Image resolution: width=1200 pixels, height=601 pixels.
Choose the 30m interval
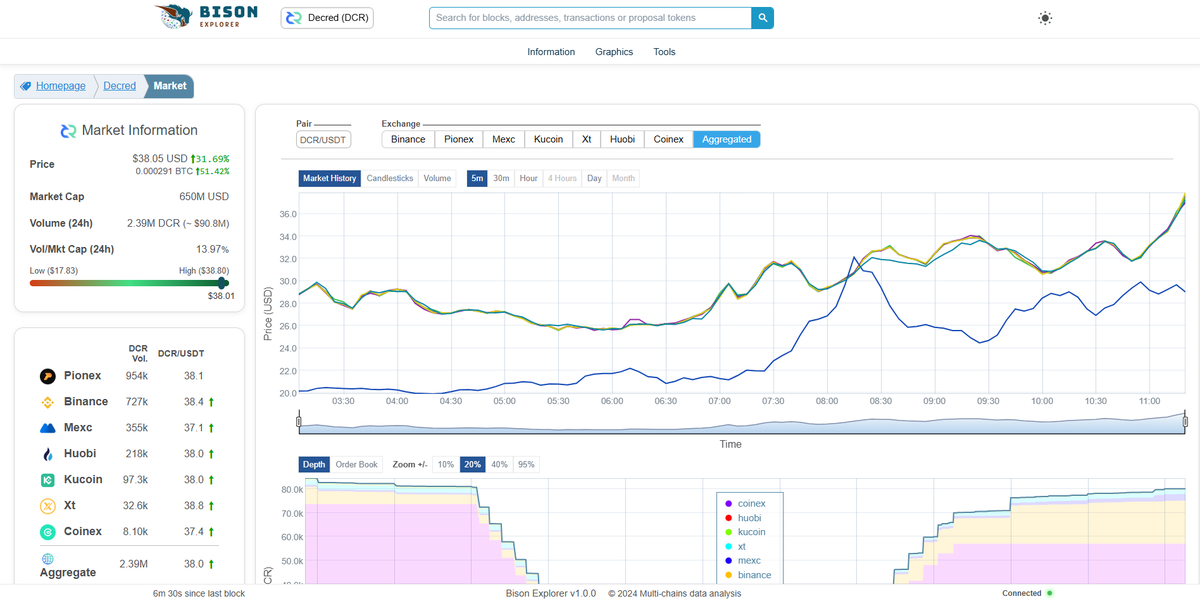pyautogui.click(x=501, y=179)
